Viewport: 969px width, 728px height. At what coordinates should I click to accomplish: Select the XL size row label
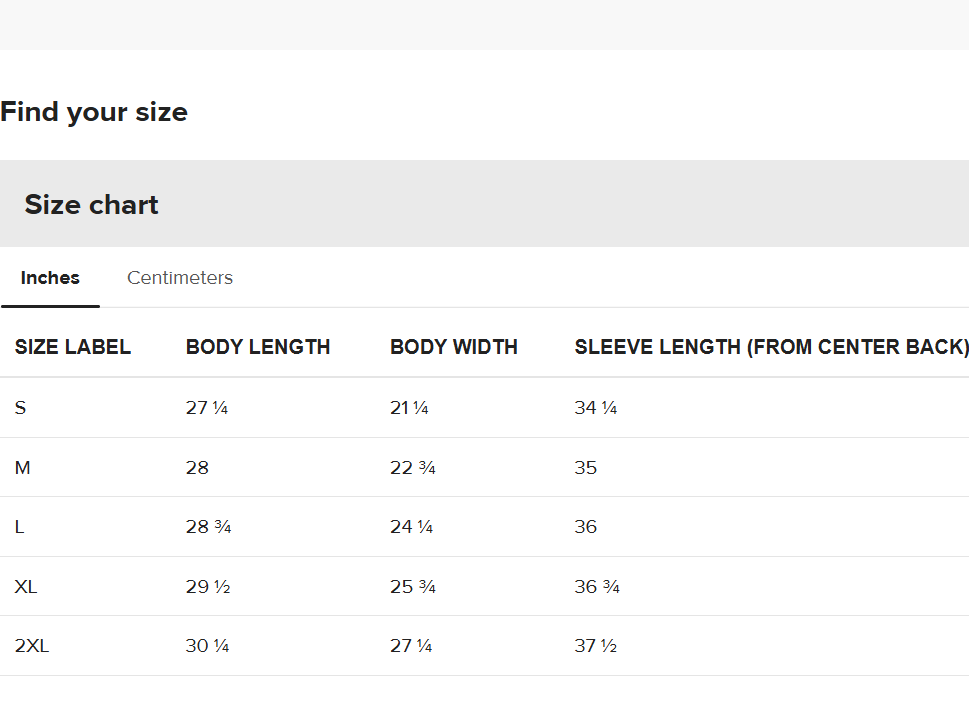point(26,586)
